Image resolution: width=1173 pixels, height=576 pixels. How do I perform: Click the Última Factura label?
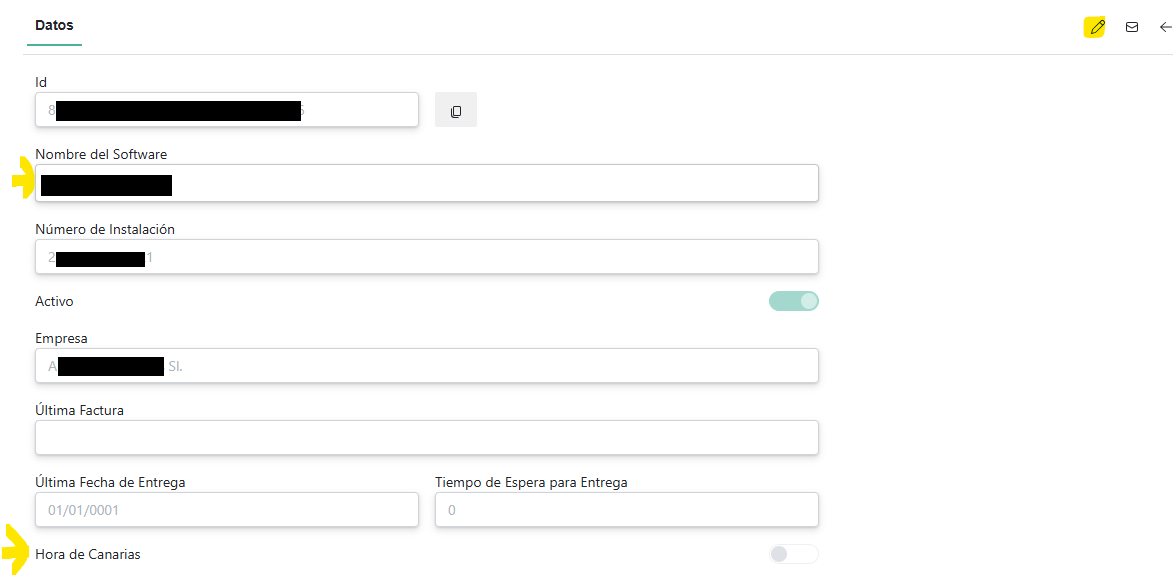pos(79,410)
